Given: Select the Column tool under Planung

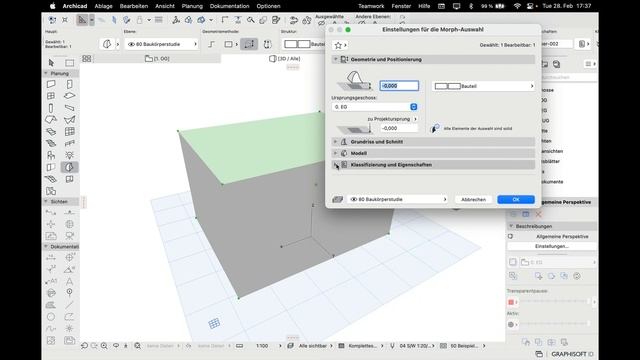Looking at the screenshot, I should pos(51,108).
